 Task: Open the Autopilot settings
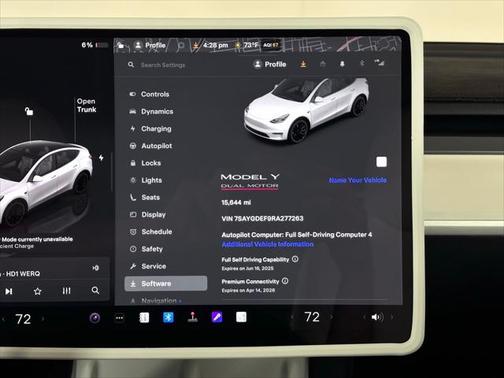(151, 146)
